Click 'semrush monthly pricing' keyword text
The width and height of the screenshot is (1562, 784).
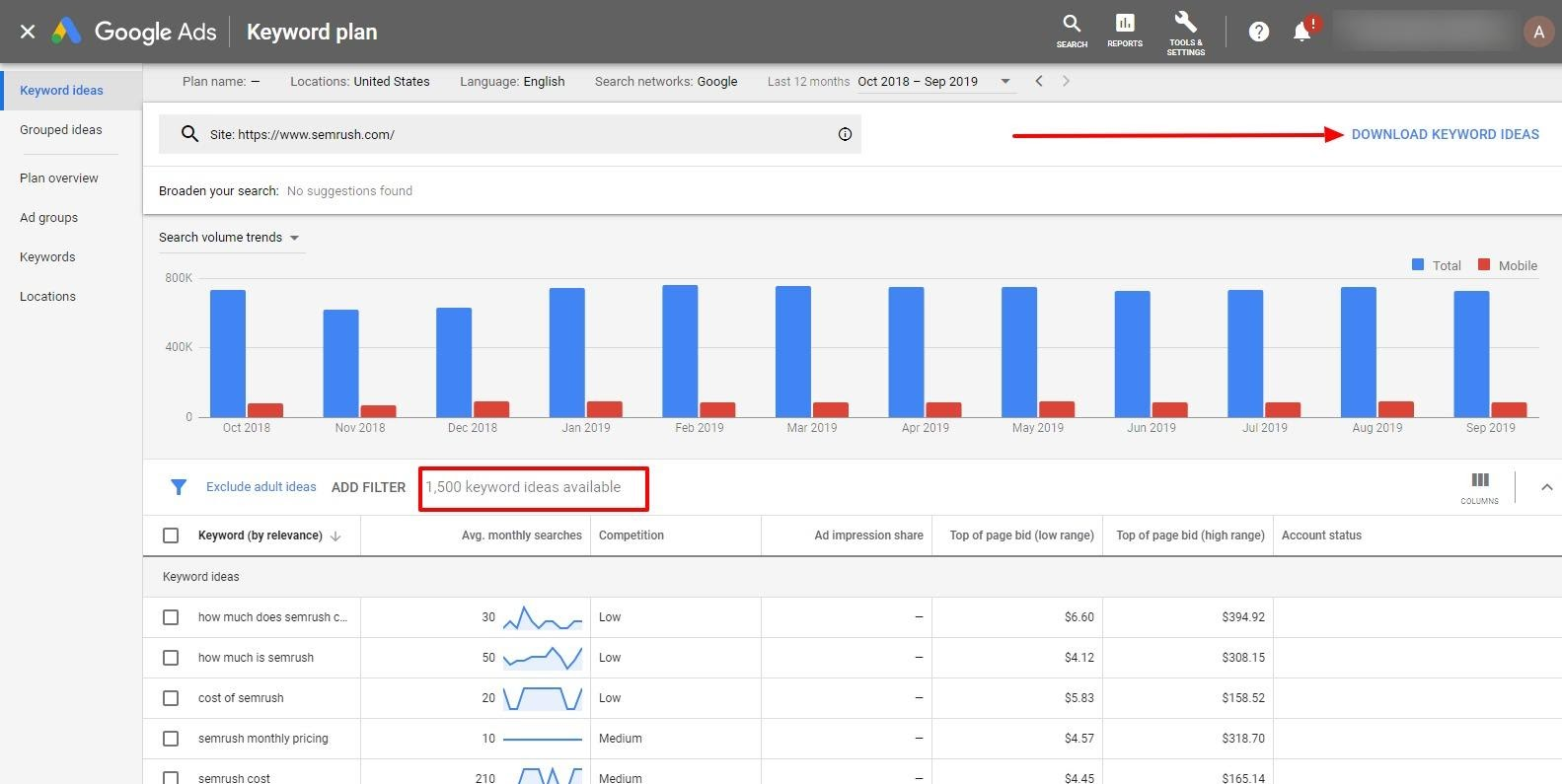point(263,739)
